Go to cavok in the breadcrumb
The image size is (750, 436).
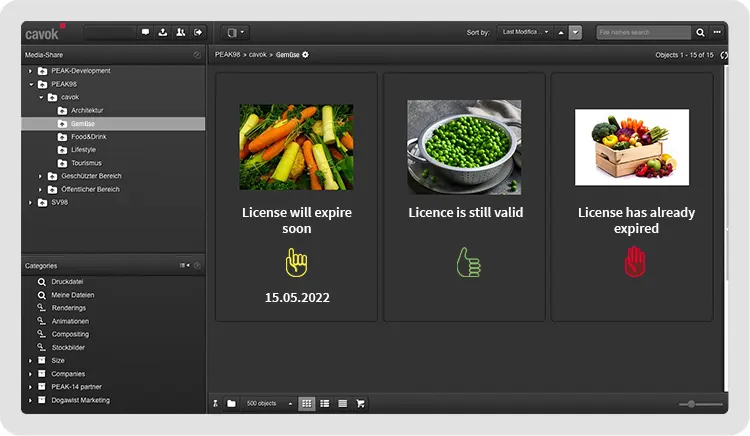(257, 54)
